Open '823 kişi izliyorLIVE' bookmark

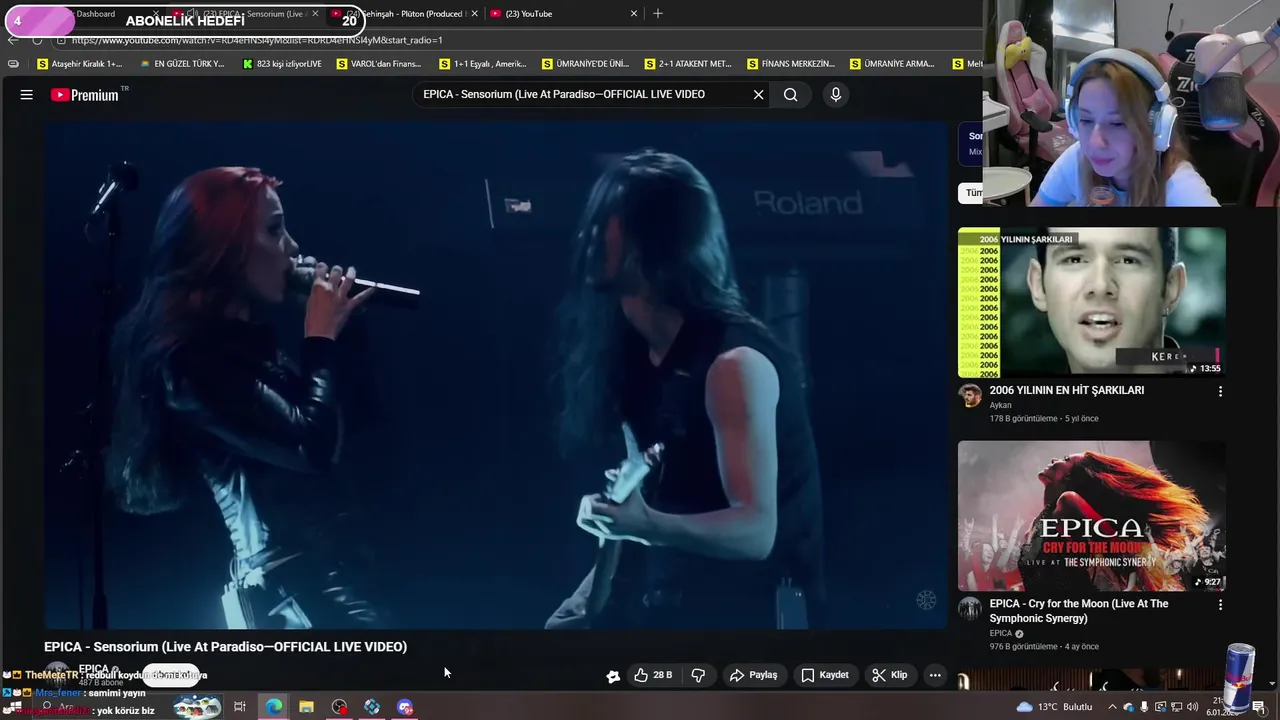[282, 64]
